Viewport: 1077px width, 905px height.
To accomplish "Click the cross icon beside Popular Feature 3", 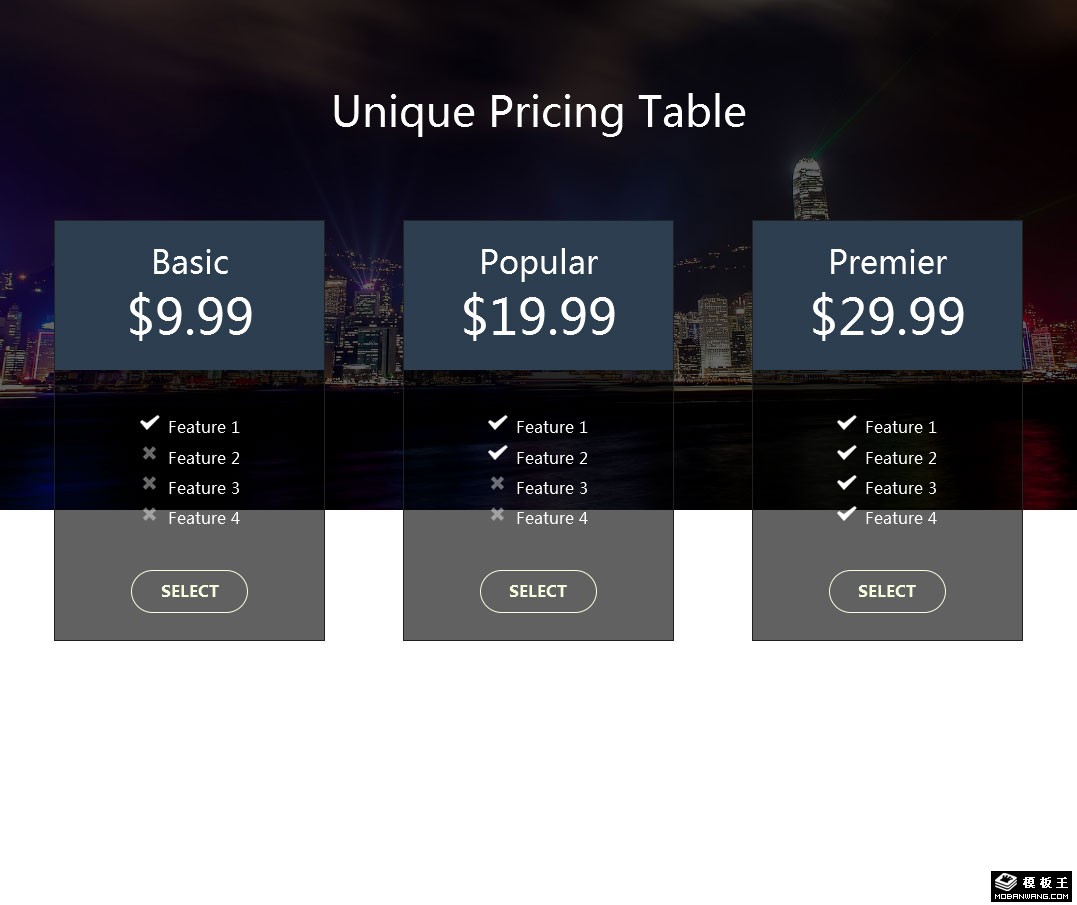I will 497,483.
